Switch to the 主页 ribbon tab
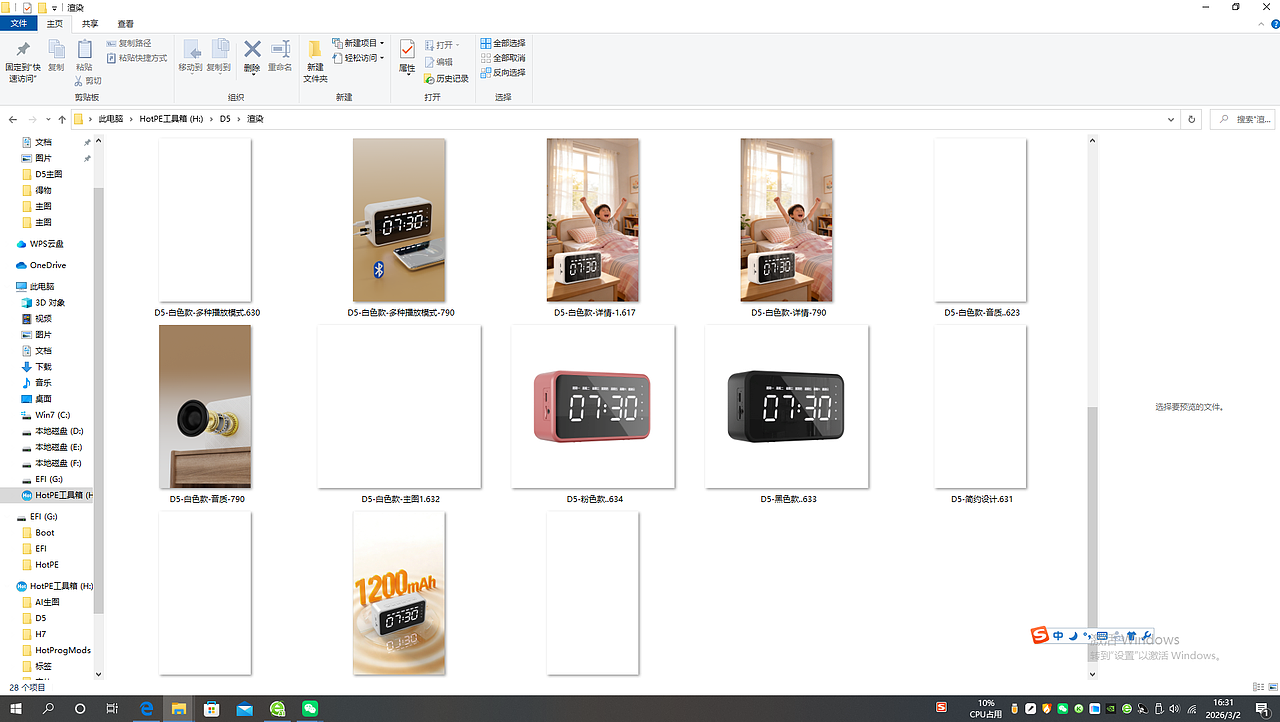Viewport: 1280px width, 722px height. [x=55, y=23]
